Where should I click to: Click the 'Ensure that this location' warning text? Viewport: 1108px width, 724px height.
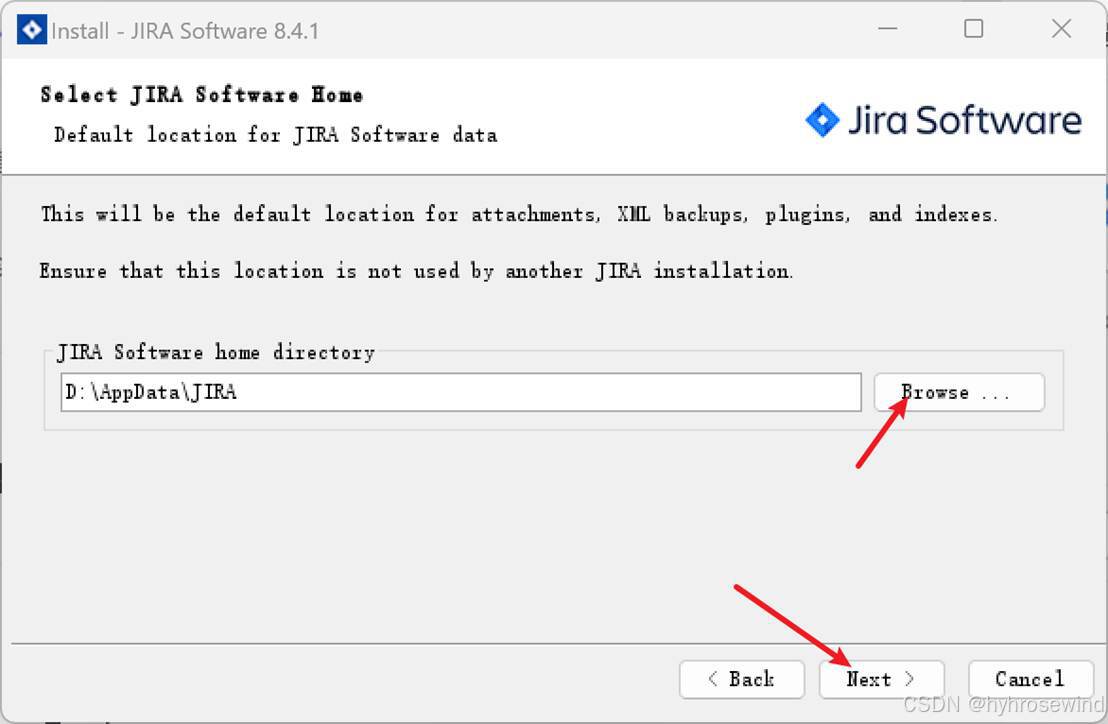click(416, 271)
